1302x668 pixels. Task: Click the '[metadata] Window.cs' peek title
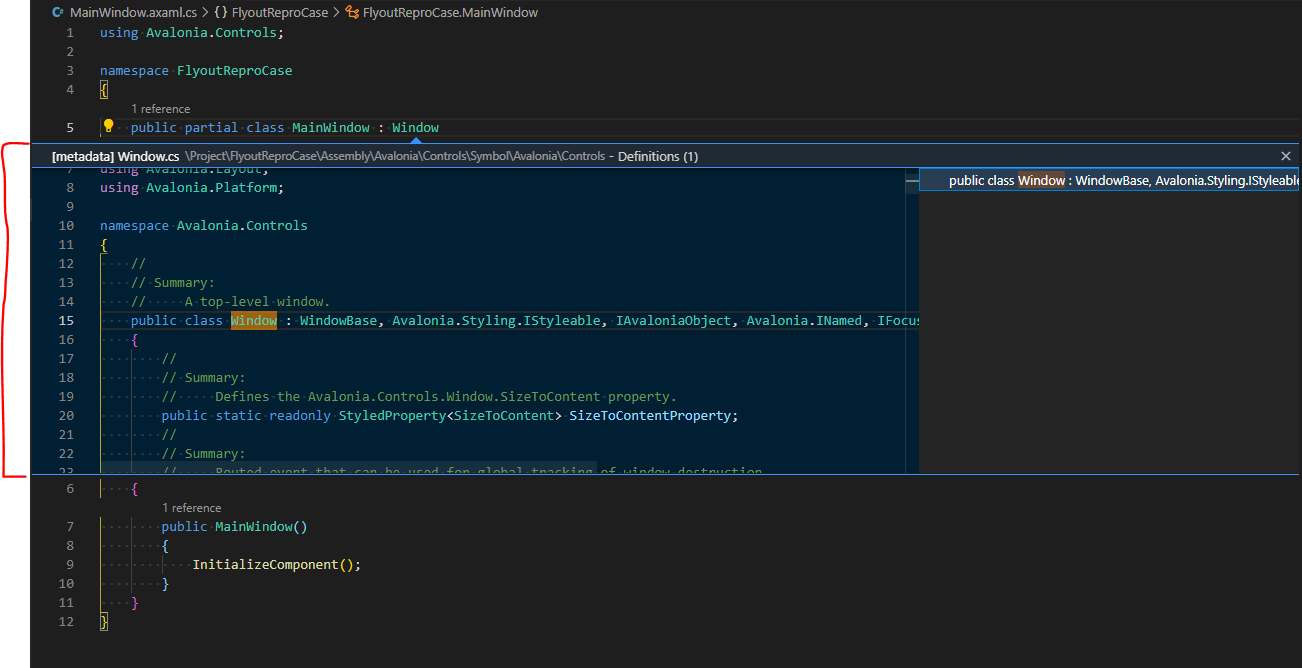coord(116,156)
